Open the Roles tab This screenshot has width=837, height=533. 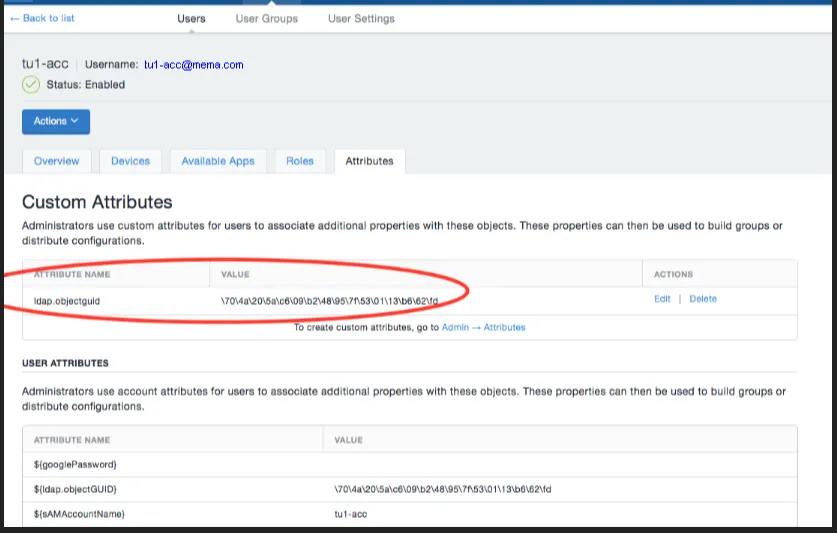[300, 161]
